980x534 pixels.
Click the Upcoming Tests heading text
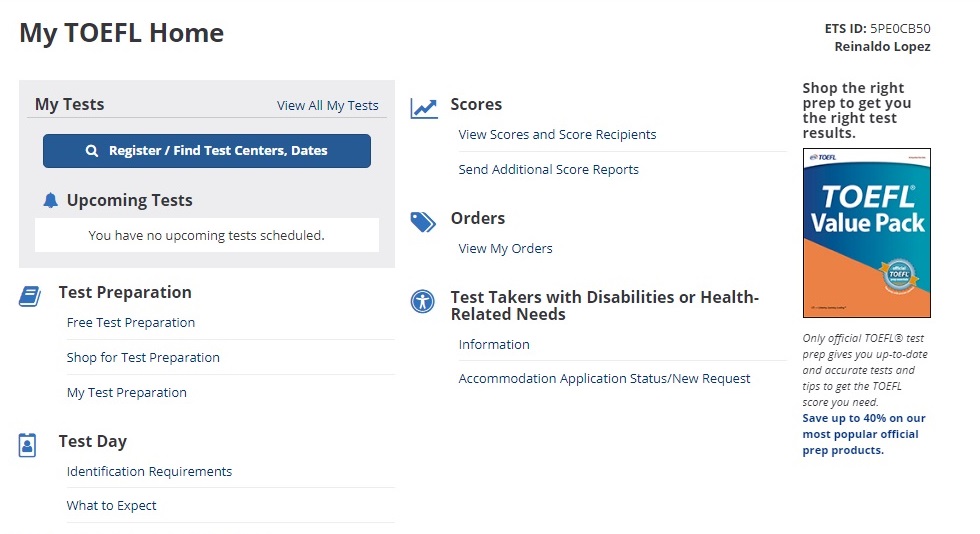pyautogui.click(x=129, y=201)
